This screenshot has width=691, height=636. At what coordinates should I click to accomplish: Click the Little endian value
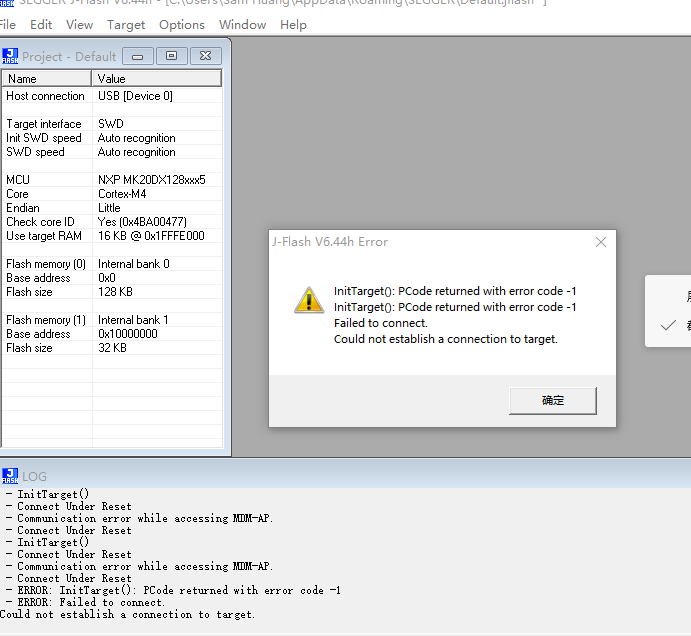click(109, 208)
